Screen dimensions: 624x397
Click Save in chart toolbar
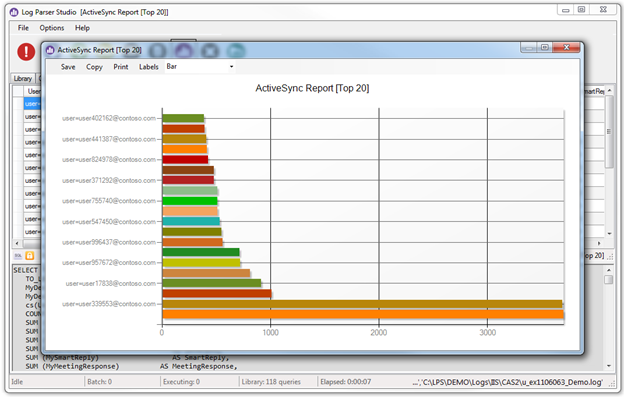tap(68, 67)
